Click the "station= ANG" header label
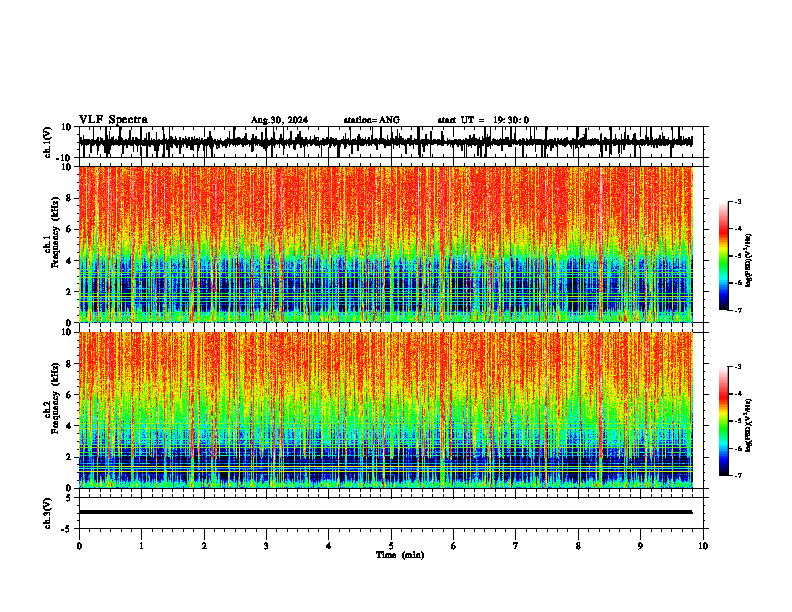The width and height of the screenshot is (792, 612). (x=371, y=120)
